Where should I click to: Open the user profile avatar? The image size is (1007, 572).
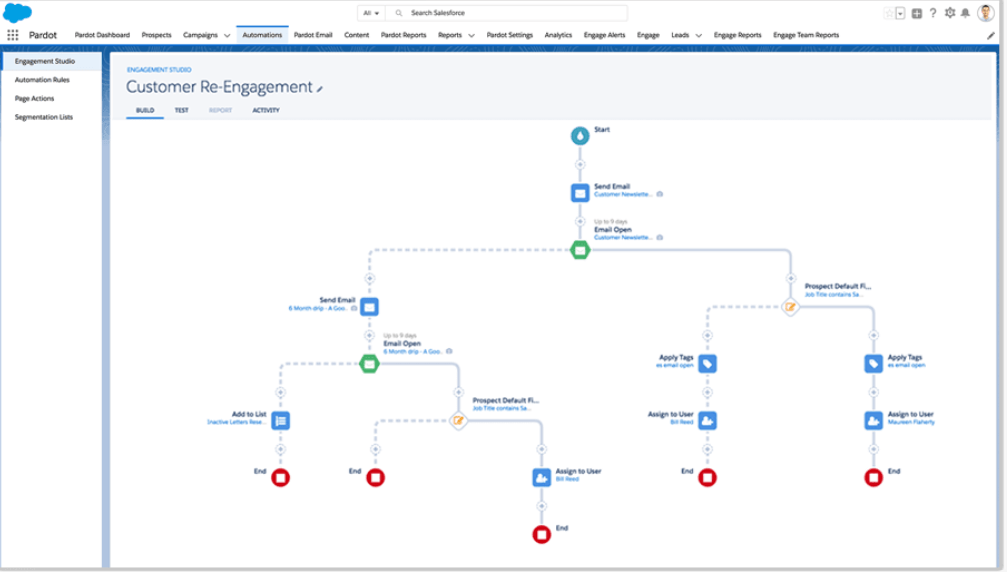[x=986, y=13]
